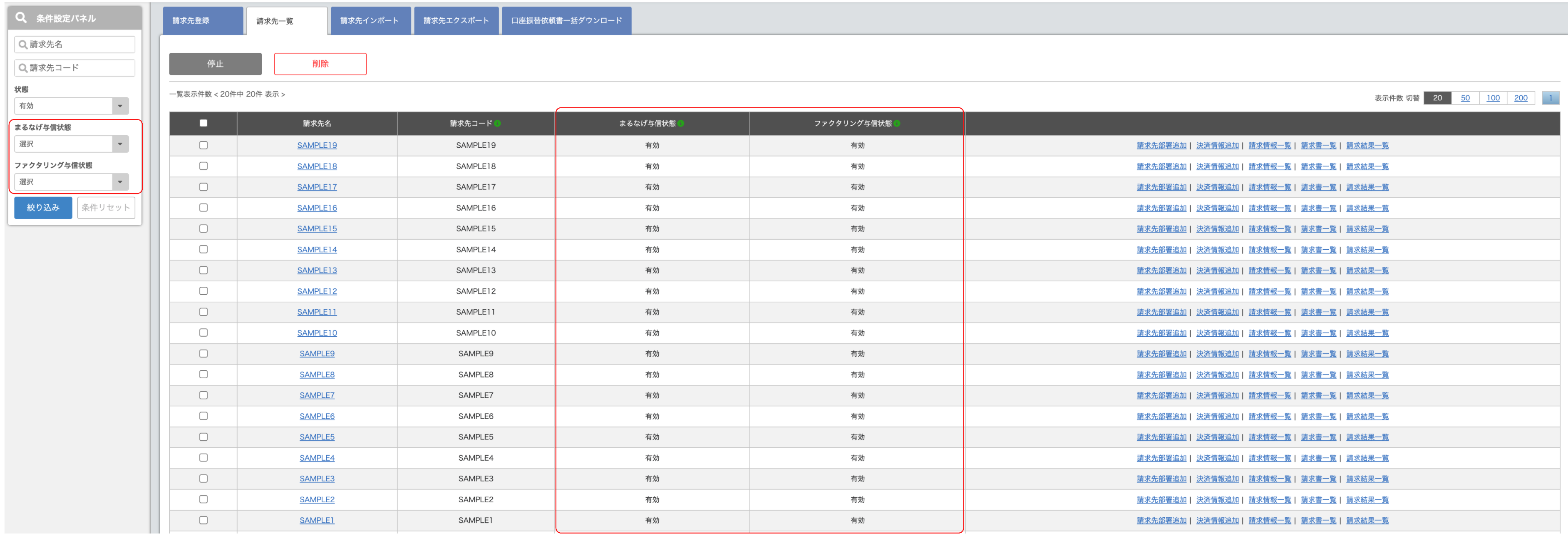Check the SAMPLE19 row checkbox

pos(203,145)
